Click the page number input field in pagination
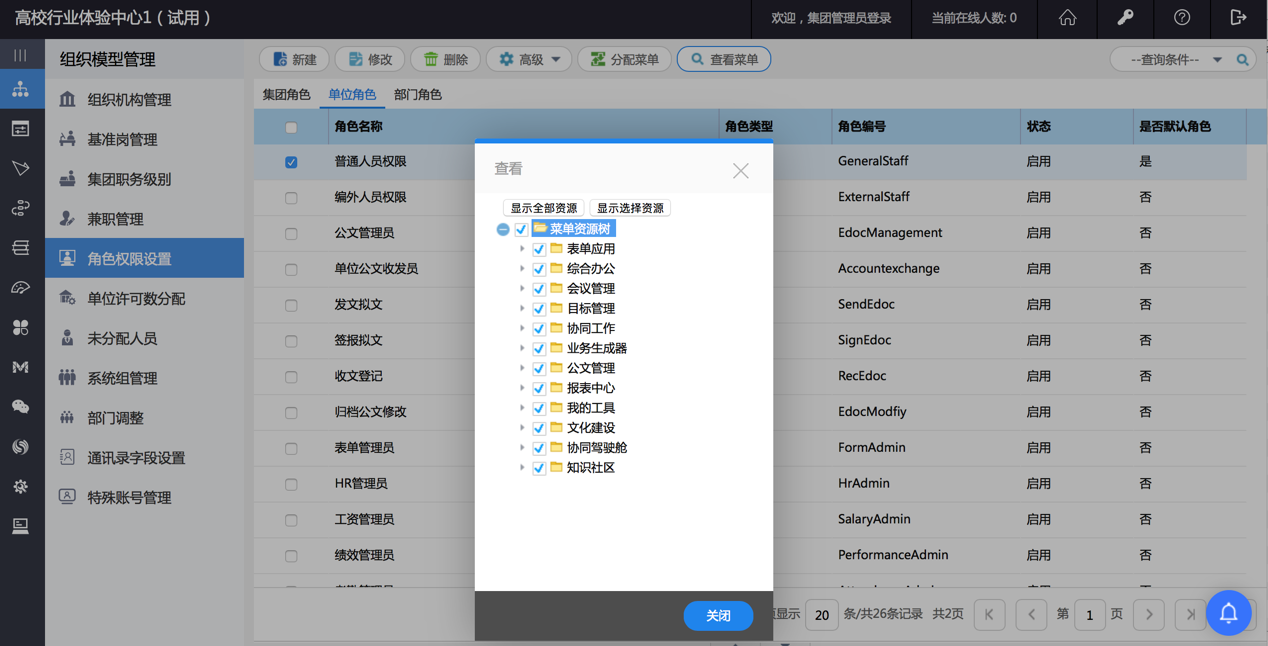Screen dimensions: 1268x646 point(1090,614)
